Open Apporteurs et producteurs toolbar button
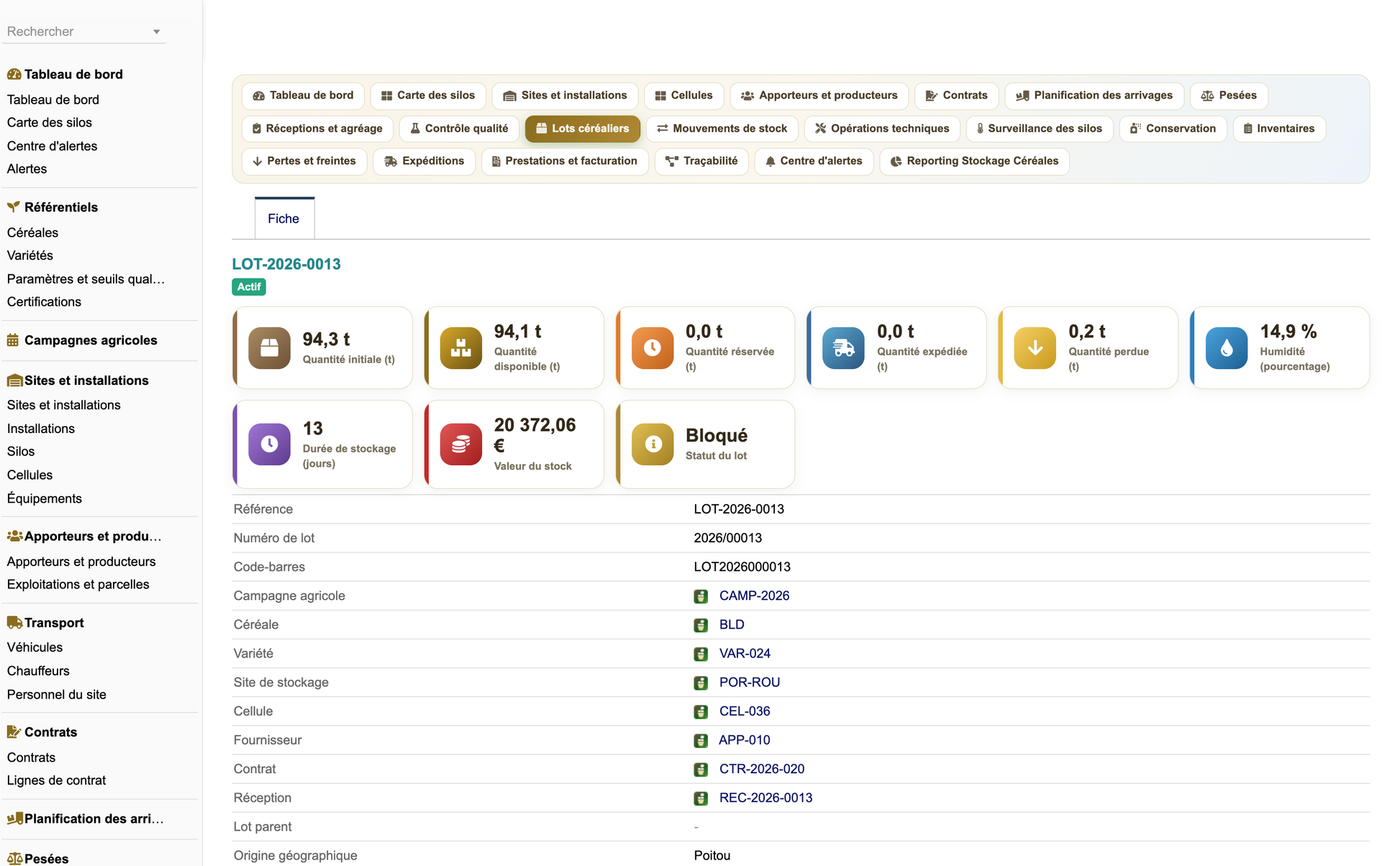 coord(819,96)
